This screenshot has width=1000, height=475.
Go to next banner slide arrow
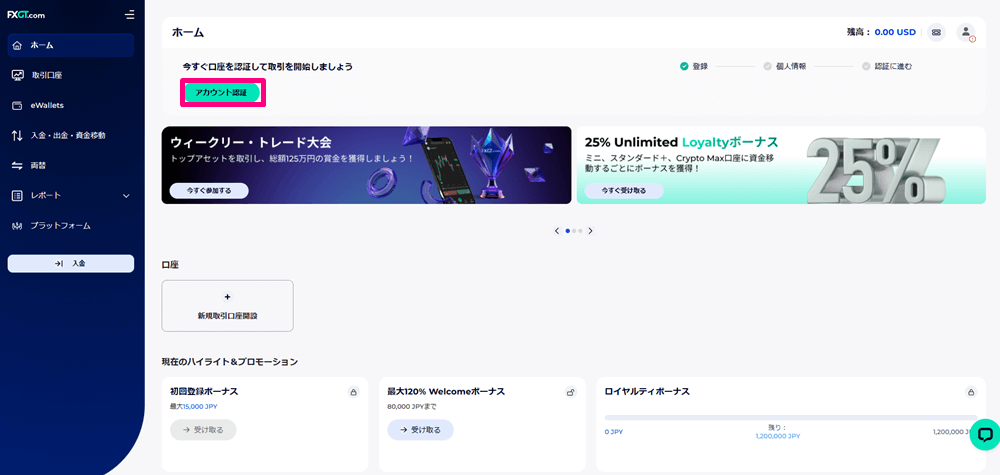pos(590,231)
